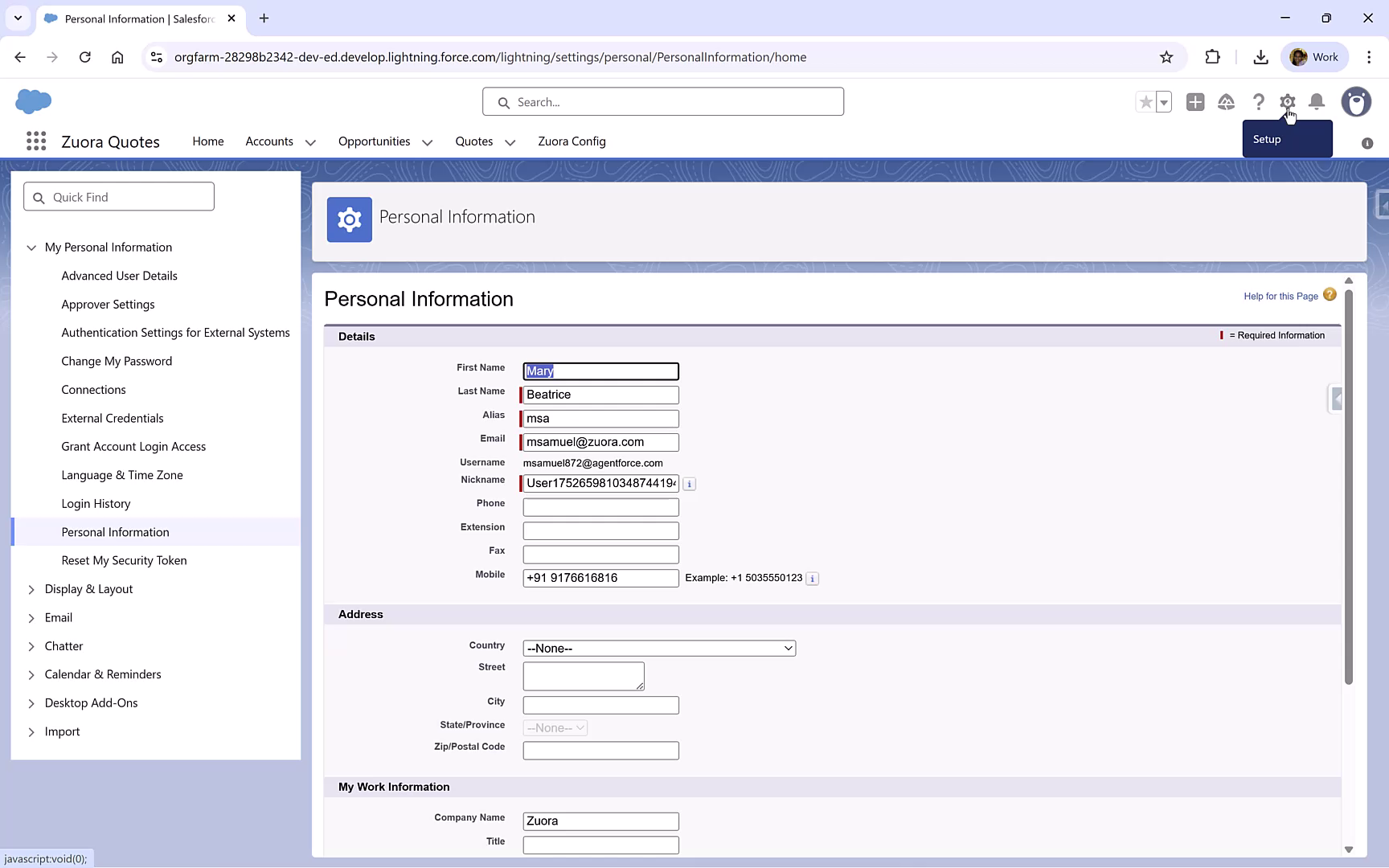Open your user profile avatar
1389x868 pixels.
pos(1356,102)
